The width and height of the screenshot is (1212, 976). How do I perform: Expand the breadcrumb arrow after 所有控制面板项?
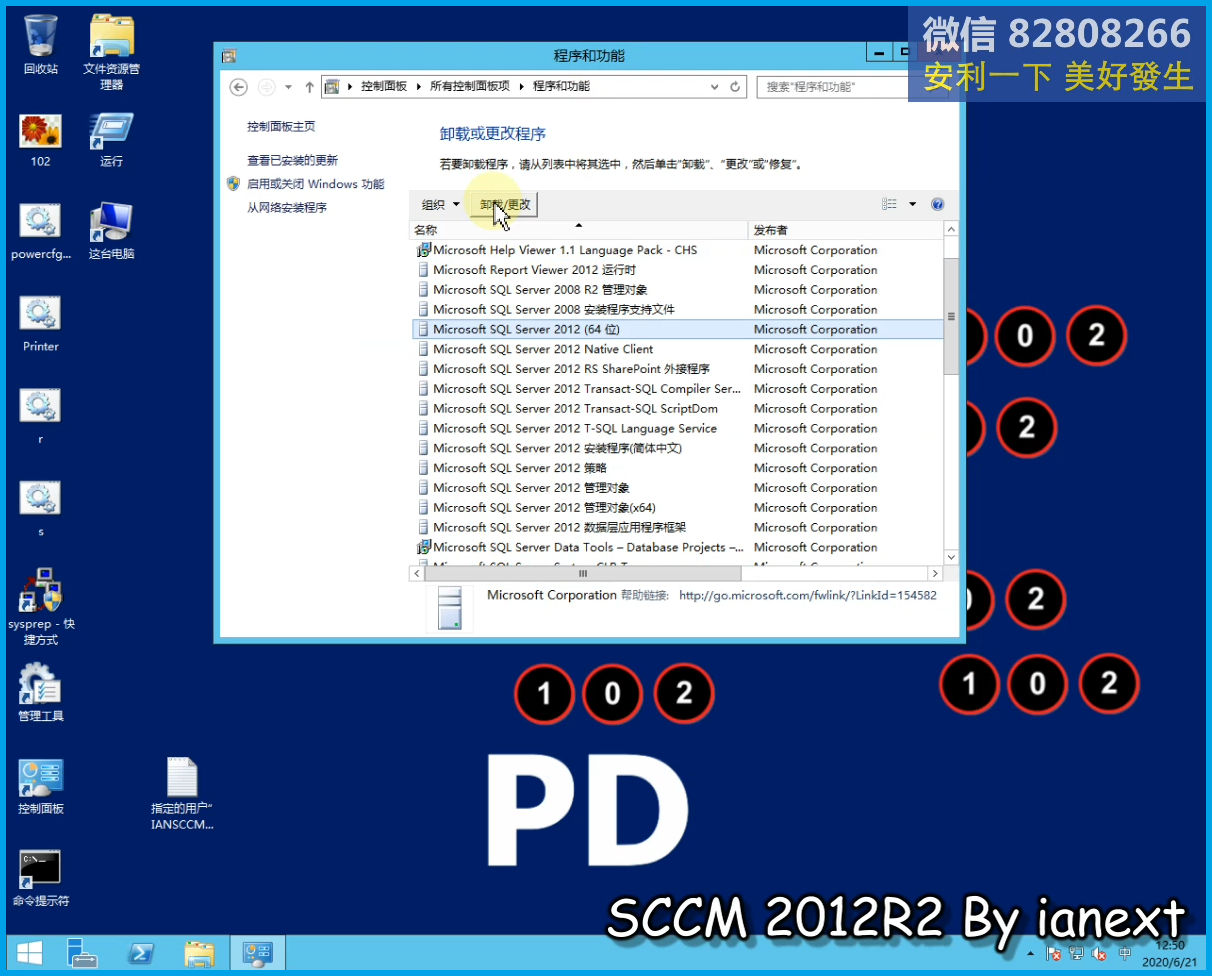tap(521, 87)
